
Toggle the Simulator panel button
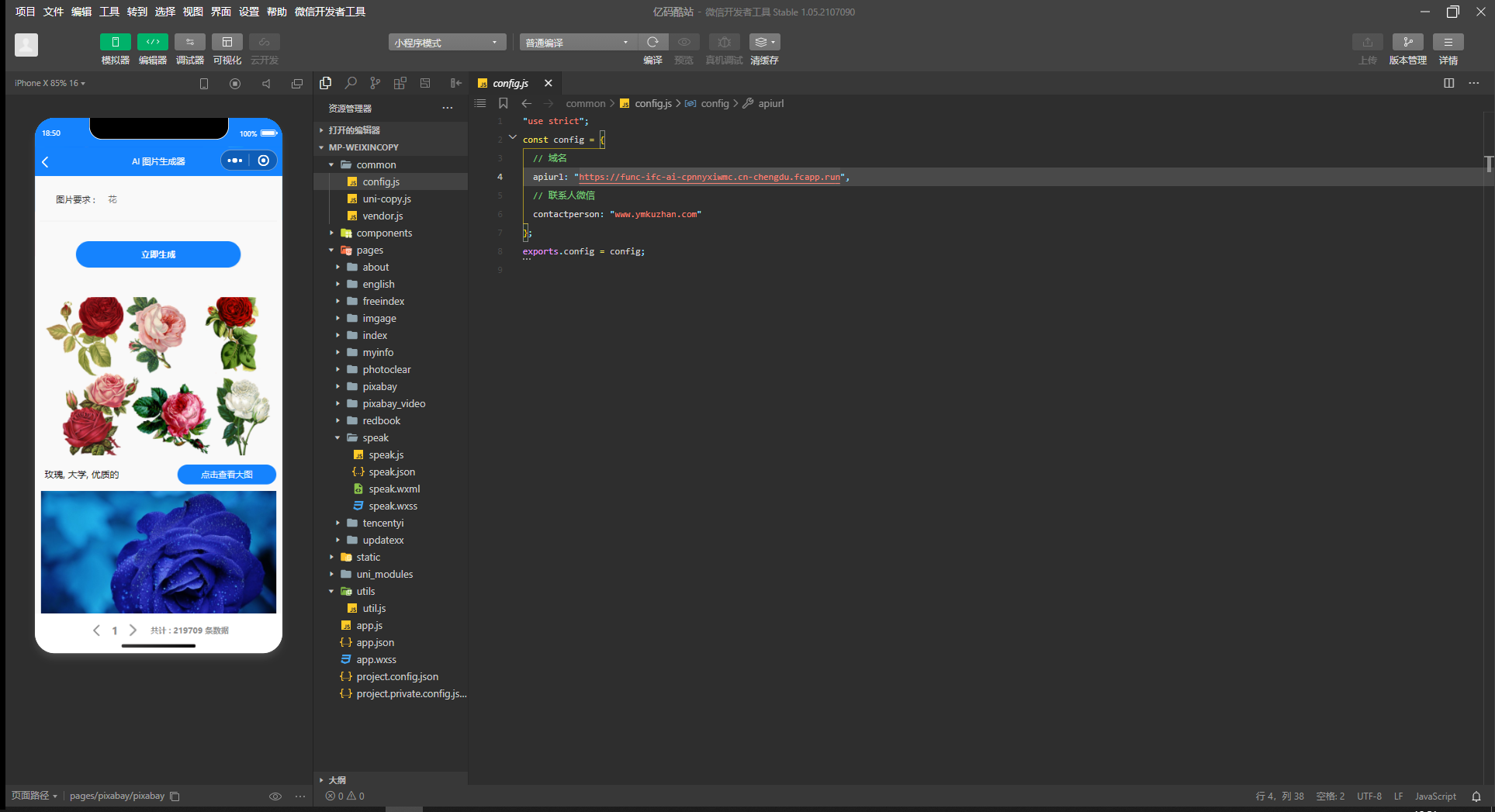tap(116, 42)
